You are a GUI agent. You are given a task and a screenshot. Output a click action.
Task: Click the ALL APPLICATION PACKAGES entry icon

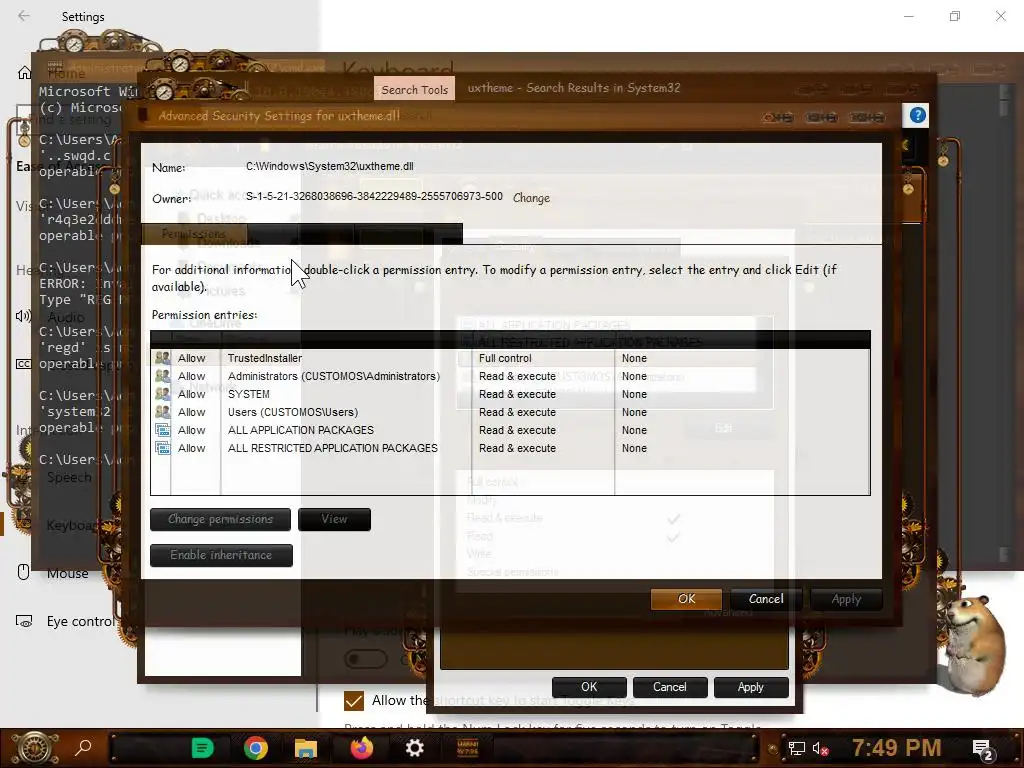[163, 430]
